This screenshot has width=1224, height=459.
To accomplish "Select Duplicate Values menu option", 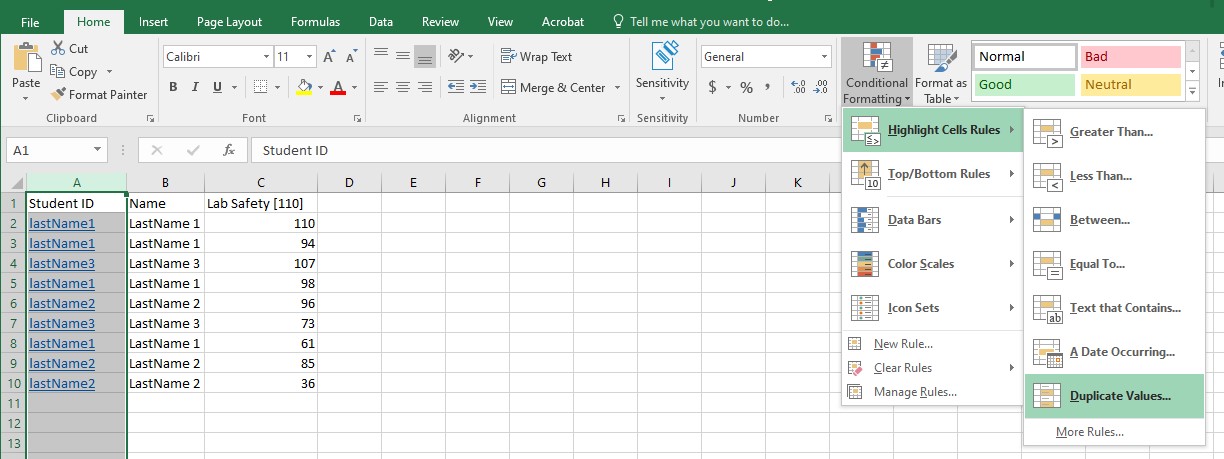I will coord(1119,396).
